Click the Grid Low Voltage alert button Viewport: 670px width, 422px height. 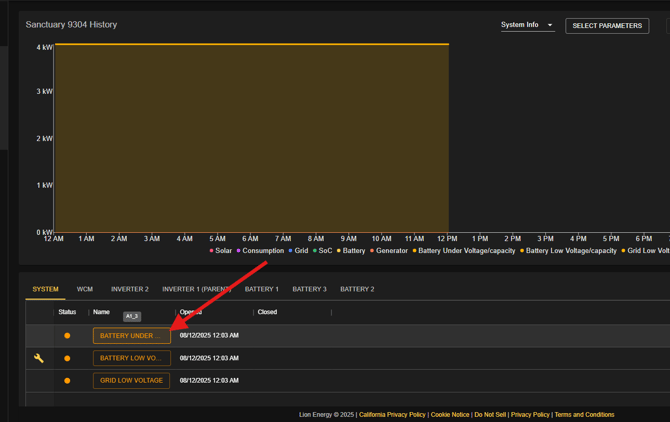[131, 381]
